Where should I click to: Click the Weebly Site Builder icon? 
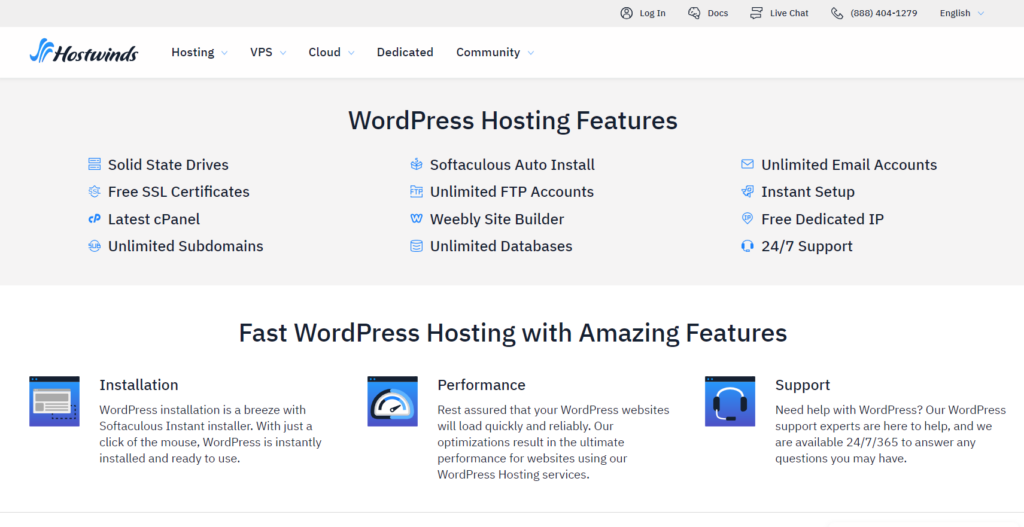click(x=416, y=219)
